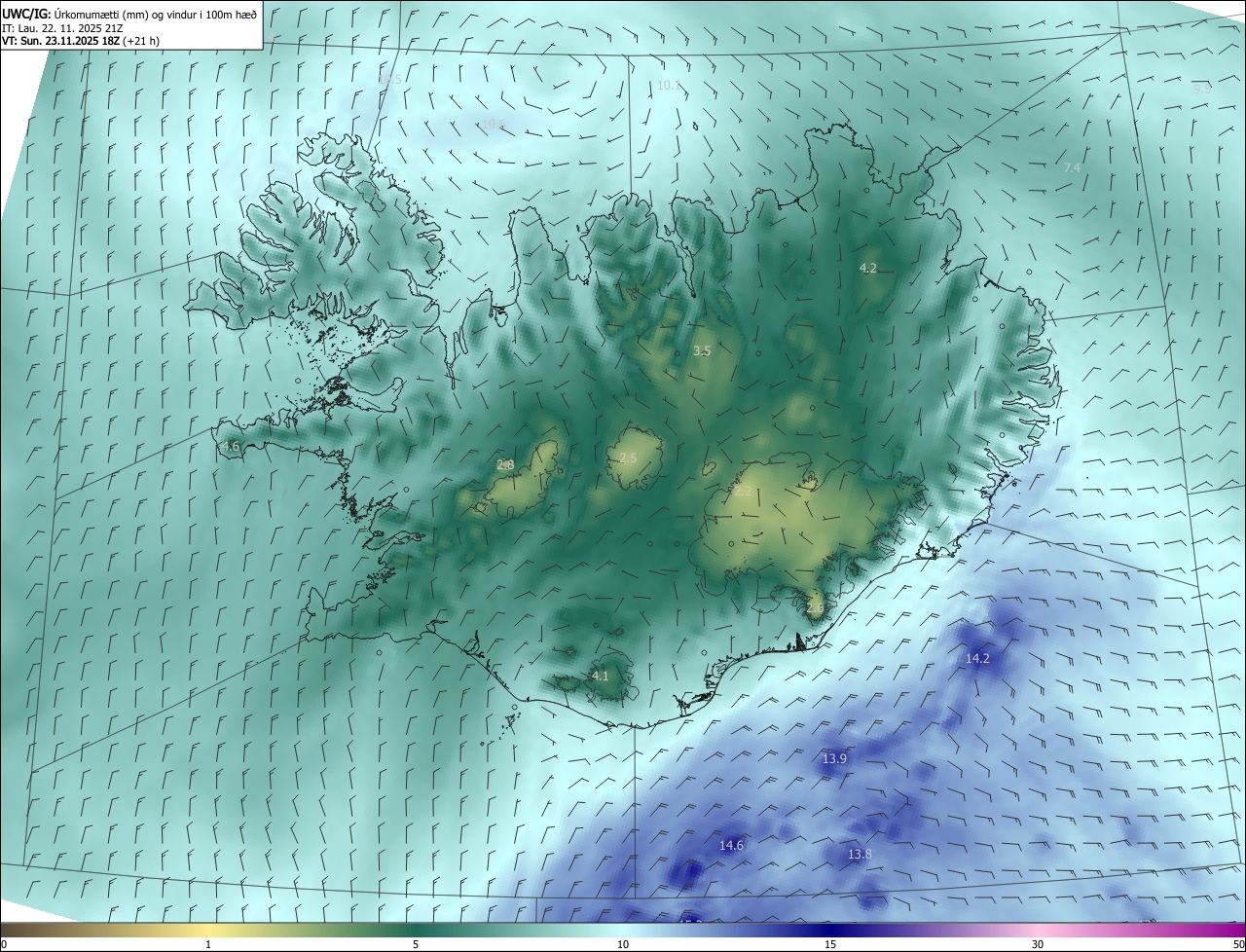Screen dimensions: 1246x952
Task: Click the 50 tick on the color scale
Action: click(1238, 944)
